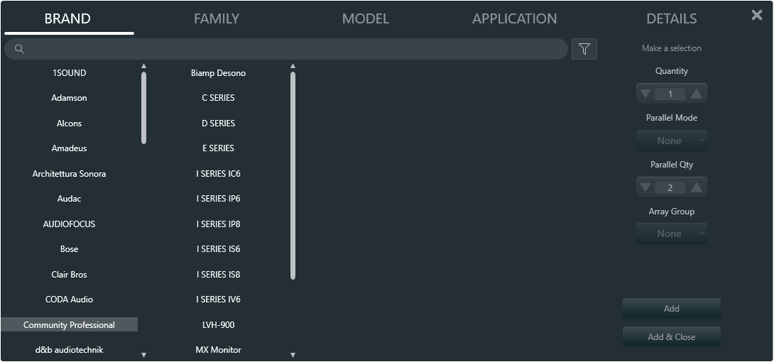Select the AUDIOFOCUS brand
Viewport: 774px width, 362px height.
point(69,224)
